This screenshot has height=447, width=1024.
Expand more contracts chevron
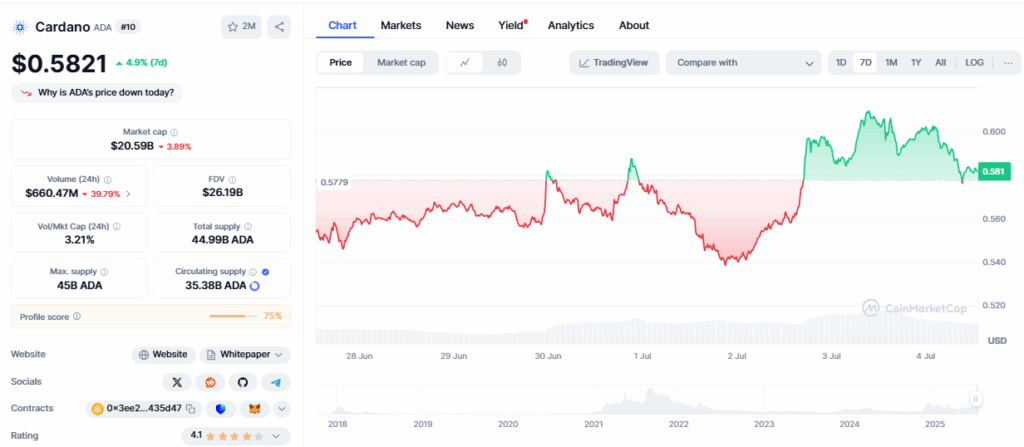[281, 409]
